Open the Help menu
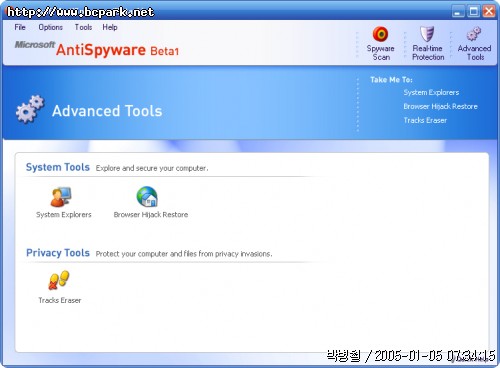 pos(110,27)
